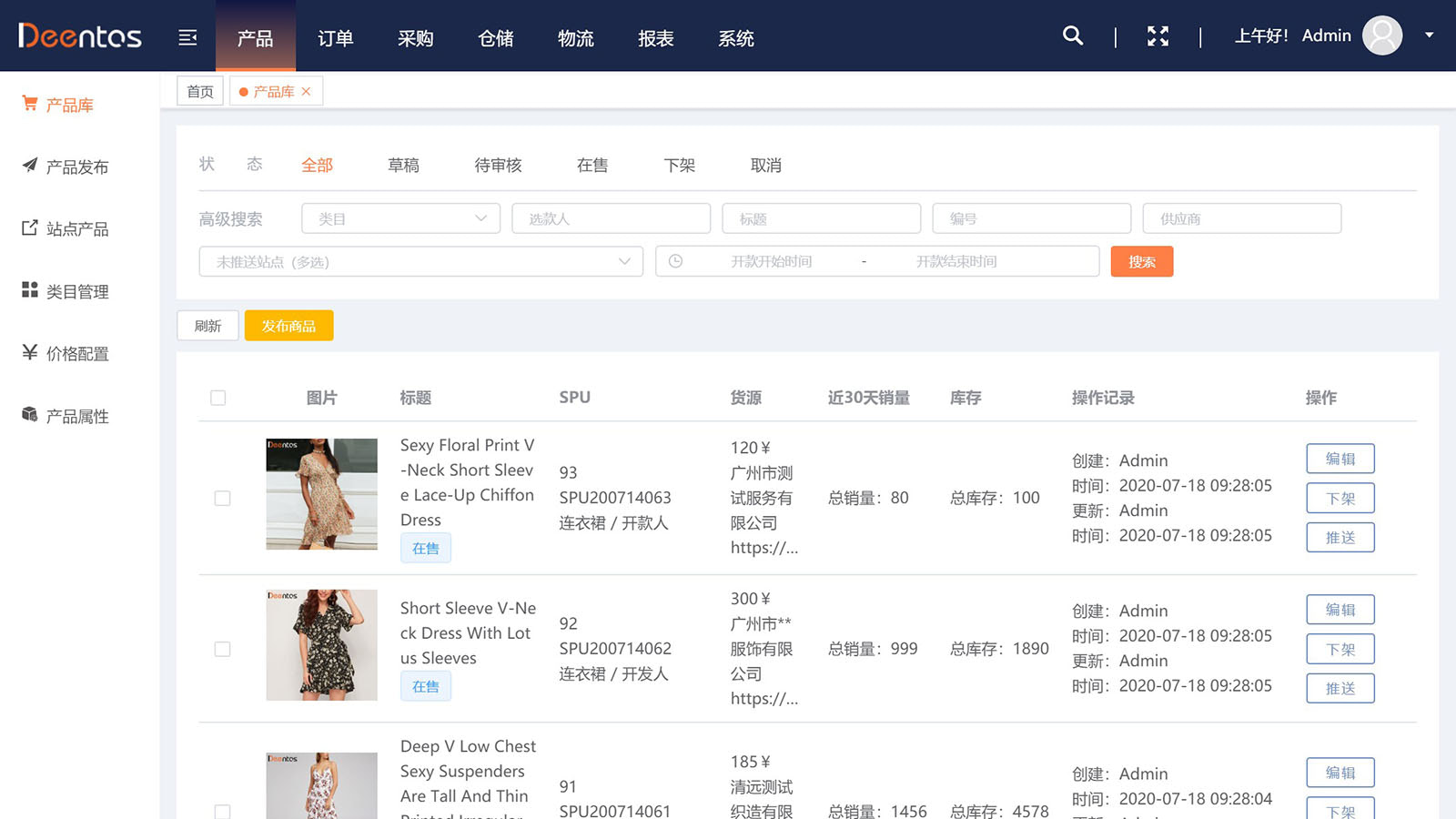The image size is (1456, 819).
Task: Check row for SPU200714063
Action: (x=222, y=498)
